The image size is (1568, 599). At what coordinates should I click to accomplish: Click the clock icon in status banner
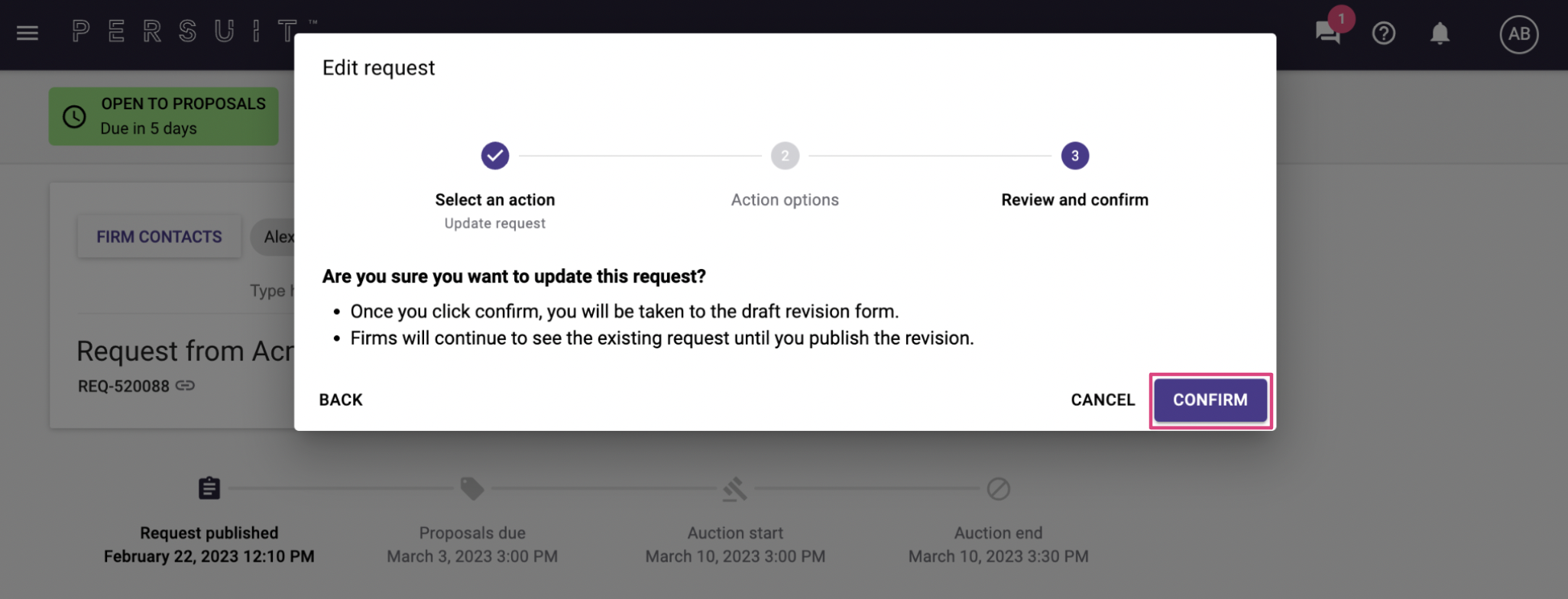click(74, 116)
